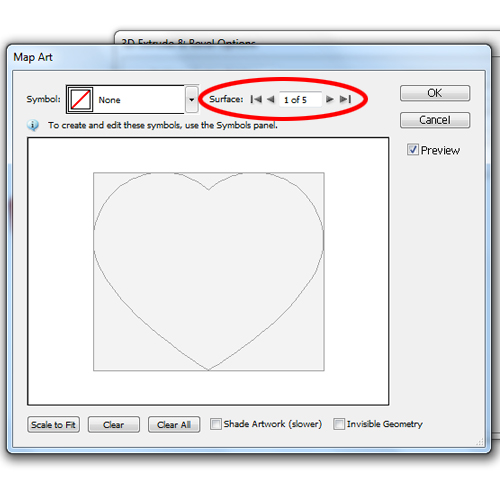Image resolution: width=500 pixels, height=500 pixels.
Task: Jump to the last surface
Action: tap(345, 99)
